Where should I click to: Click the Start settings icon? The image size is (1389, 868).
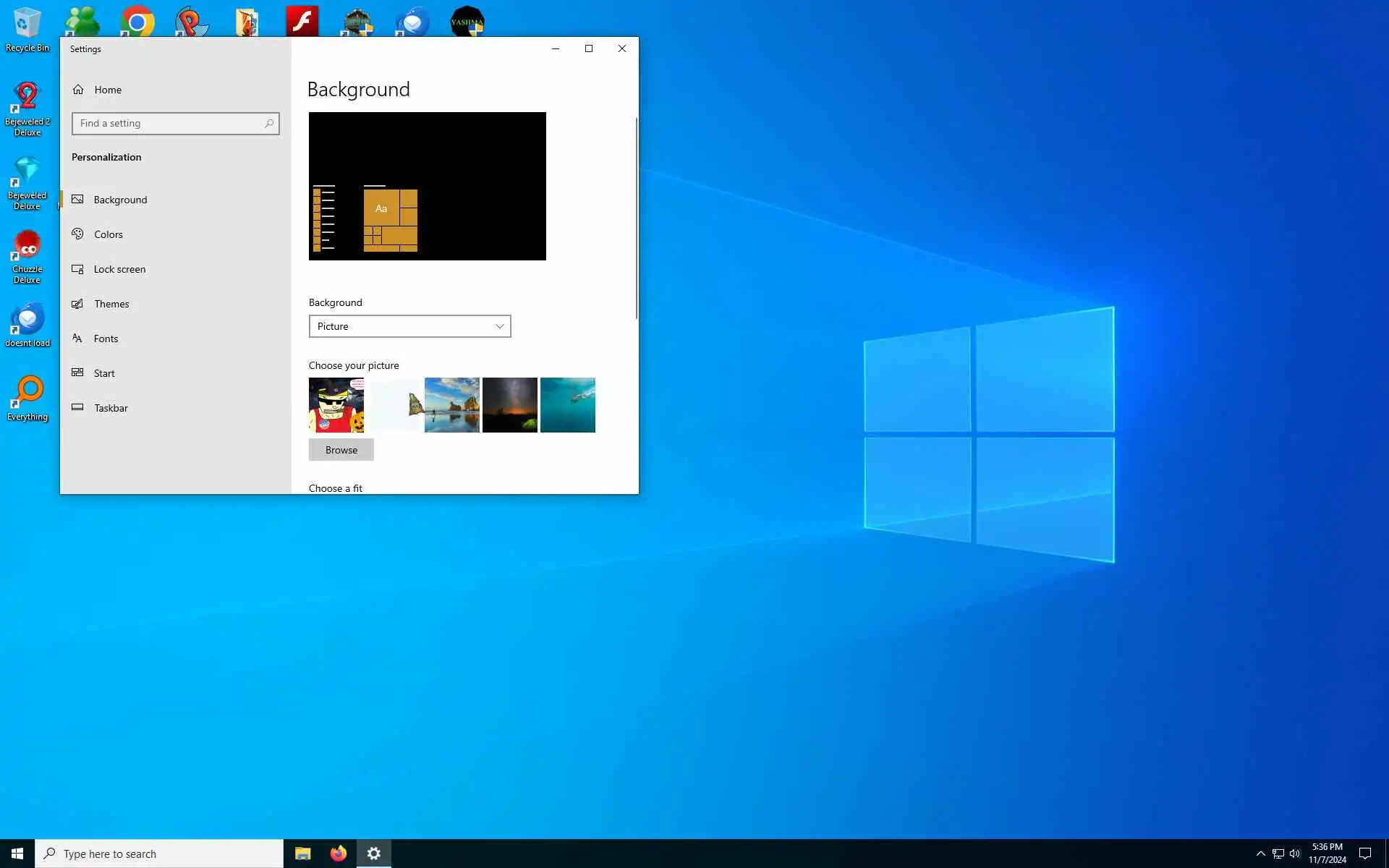pyautogui.click(x=77, y=373)
